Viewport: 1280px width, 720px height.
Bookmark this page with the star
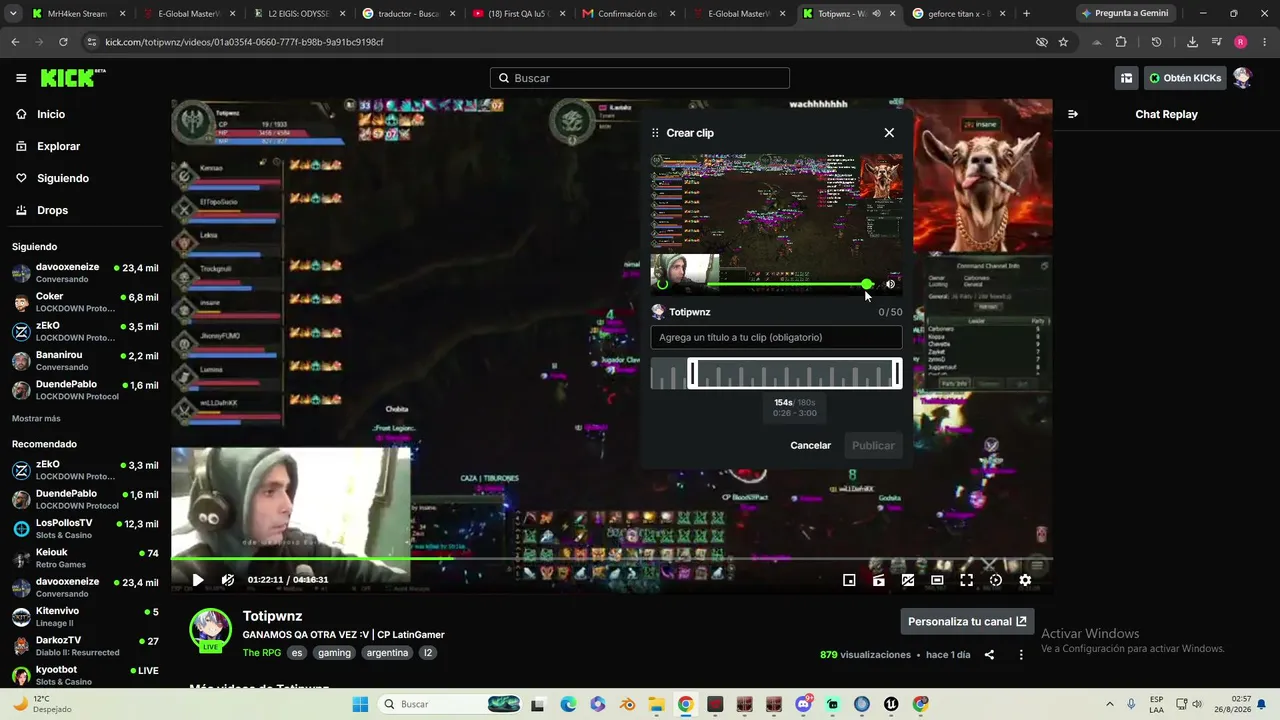(x=1063, y=42)
